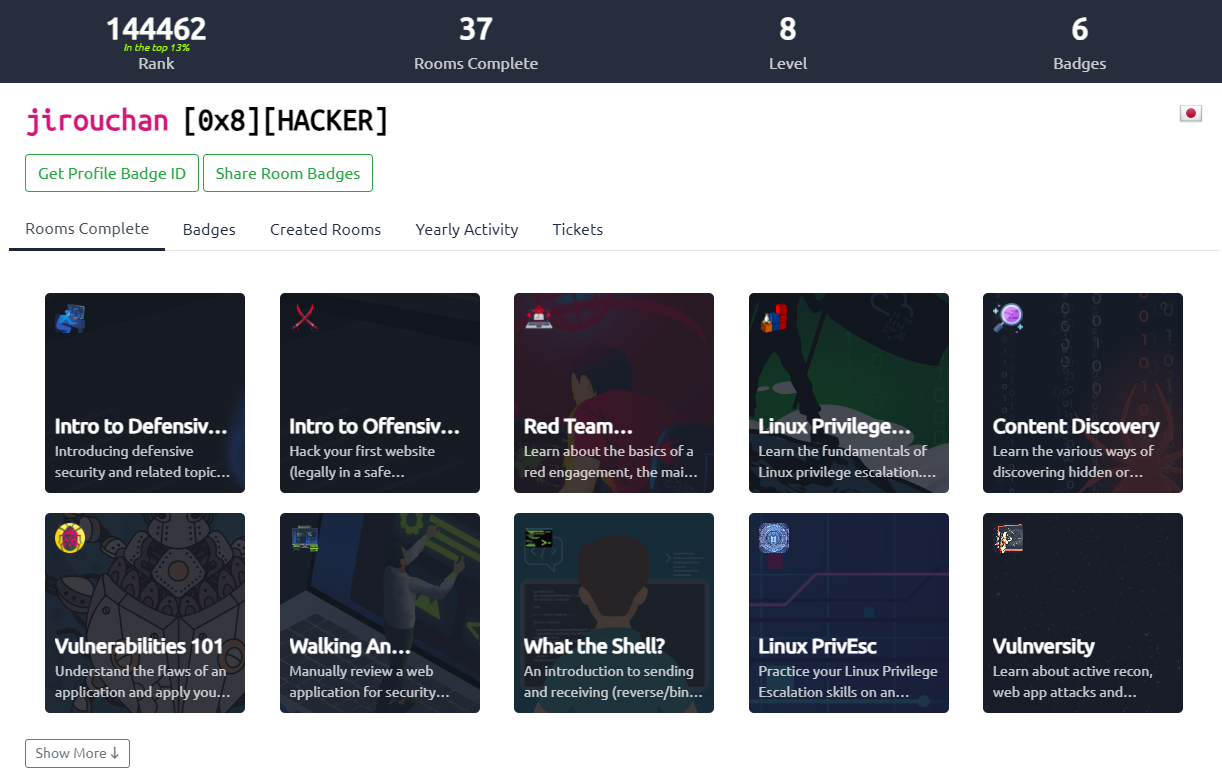1222x771 pixels.
Task: Click the Linux PrivEsc room icon
Action: (774, 538)
